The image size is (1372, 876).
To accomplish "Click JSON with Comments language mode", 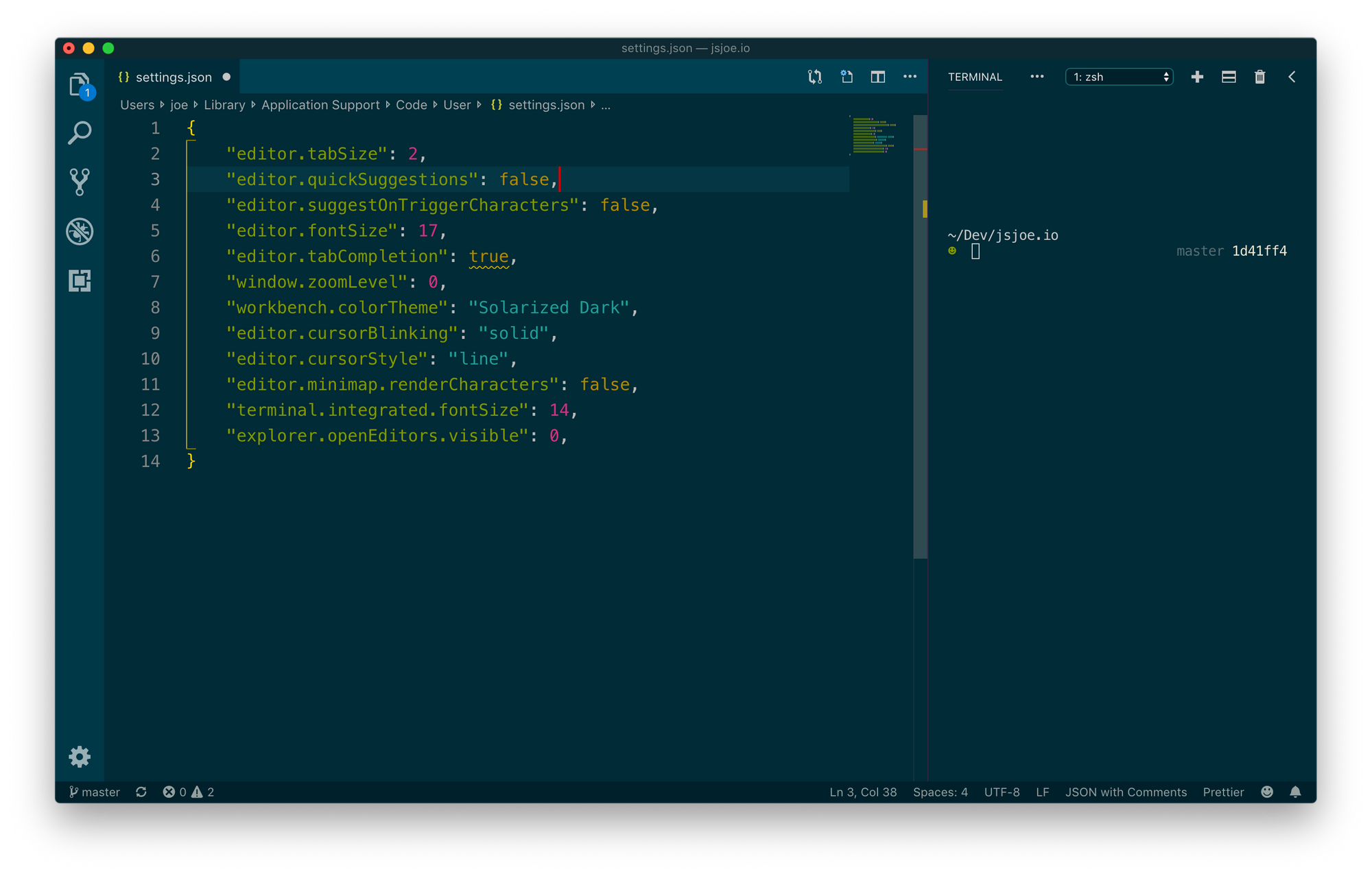I will 1126,792.
